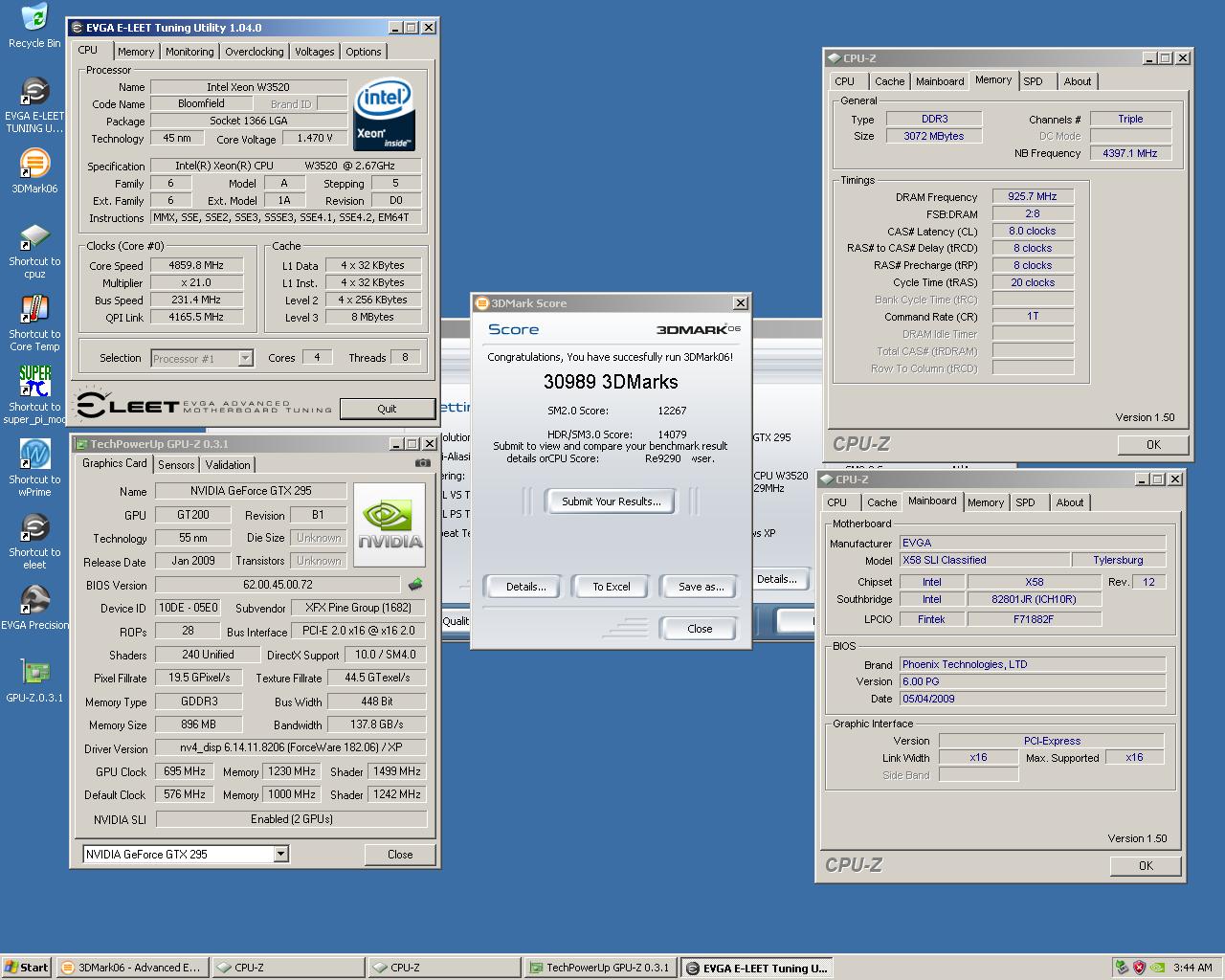
Task: Click OK in the CPU-Z Memory window
Action: pyautogui.click(x=1153, y=444)
